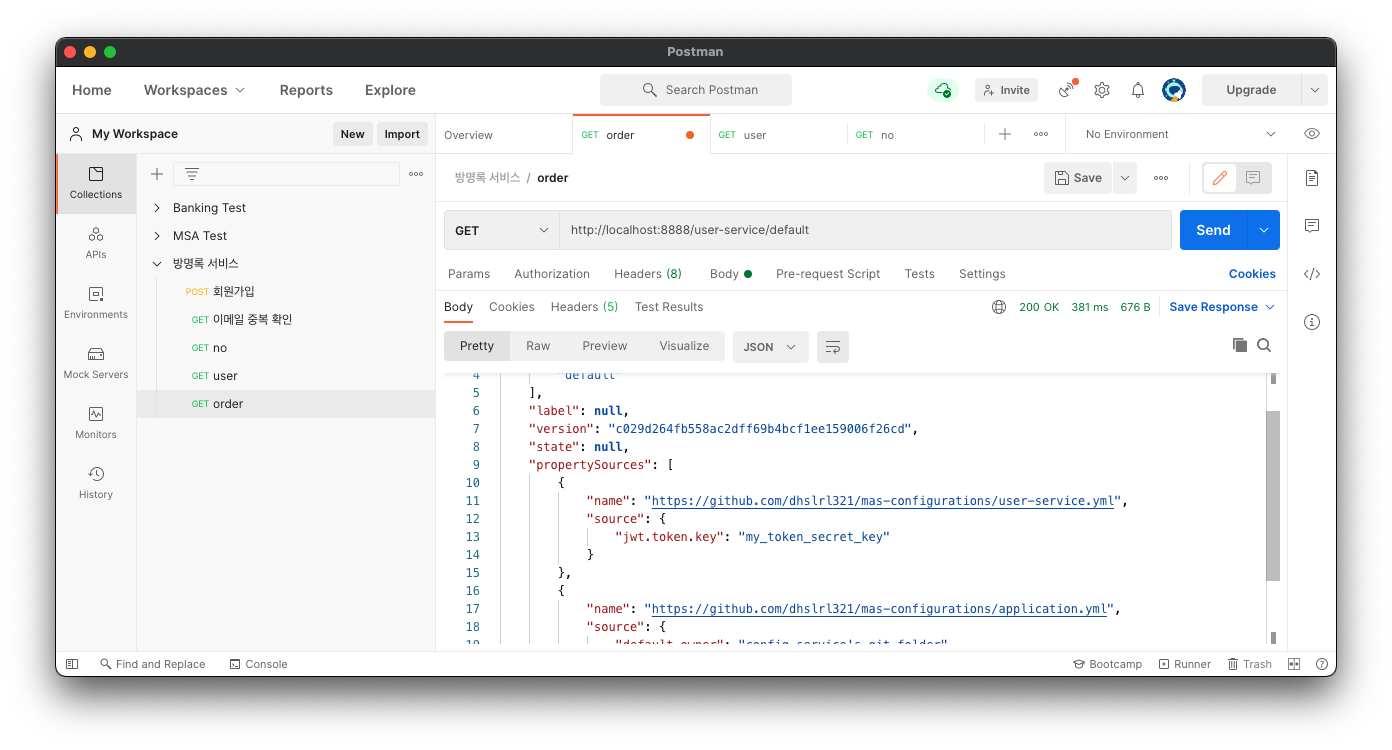Open the Save options dropdown arrow
1392x750 pixels.
pyautogui.click(x=1125, y=178)
